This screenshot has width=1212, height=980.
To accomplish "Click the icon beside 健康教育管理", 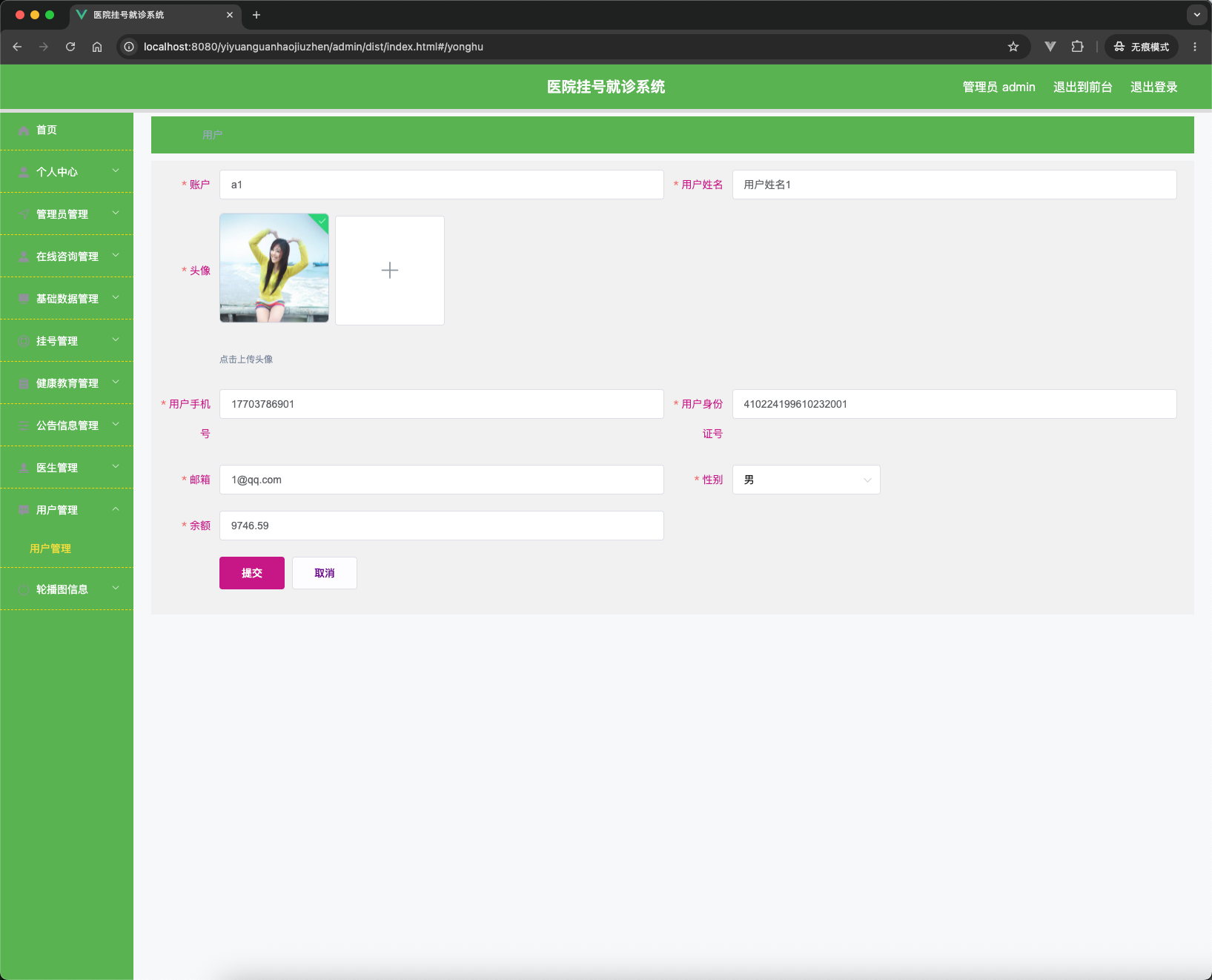I will coord(24,383).
